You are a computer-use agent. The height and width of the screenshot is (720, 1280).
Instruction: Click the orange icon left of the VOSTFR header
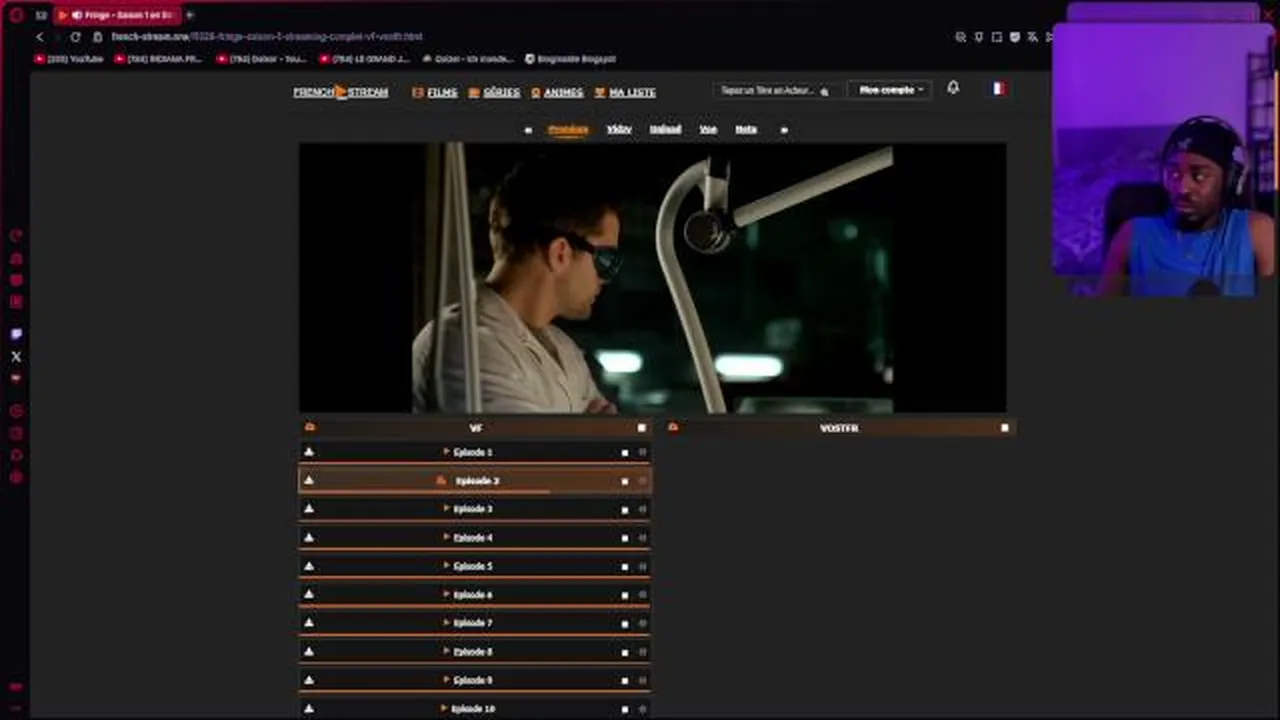(x=673, y=427)
